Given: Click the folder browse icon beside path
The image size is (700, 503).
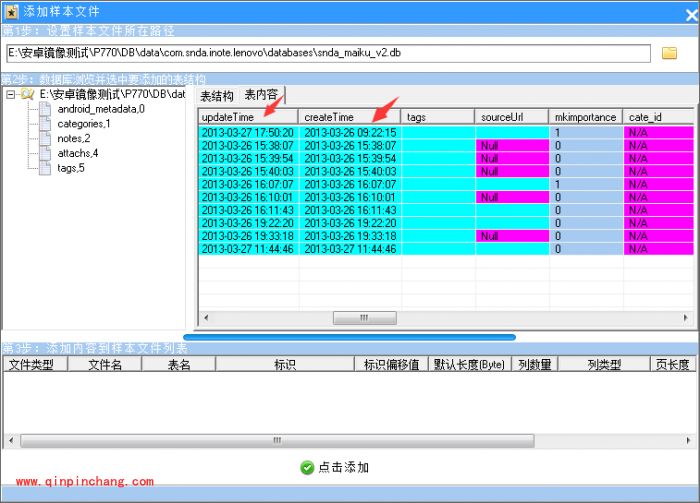Looking at the screenshot, I should (669, 53).
